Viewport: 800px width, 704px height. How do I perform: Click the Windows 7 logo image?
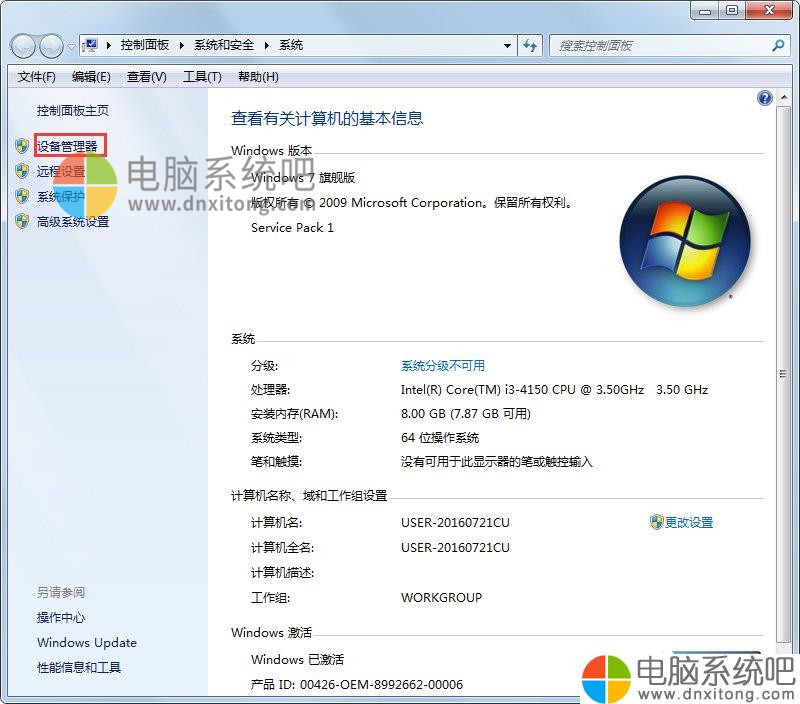coord(685,241)
